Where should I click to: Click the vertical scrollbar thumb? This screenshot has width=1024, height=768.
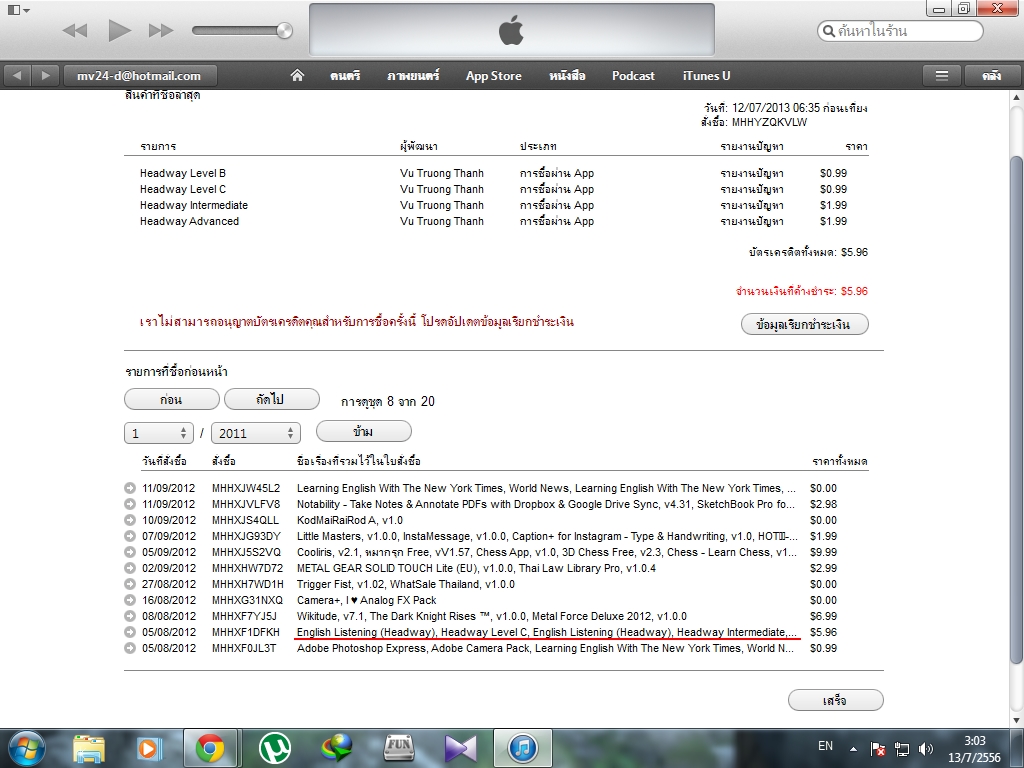[x=1016, y=409]
